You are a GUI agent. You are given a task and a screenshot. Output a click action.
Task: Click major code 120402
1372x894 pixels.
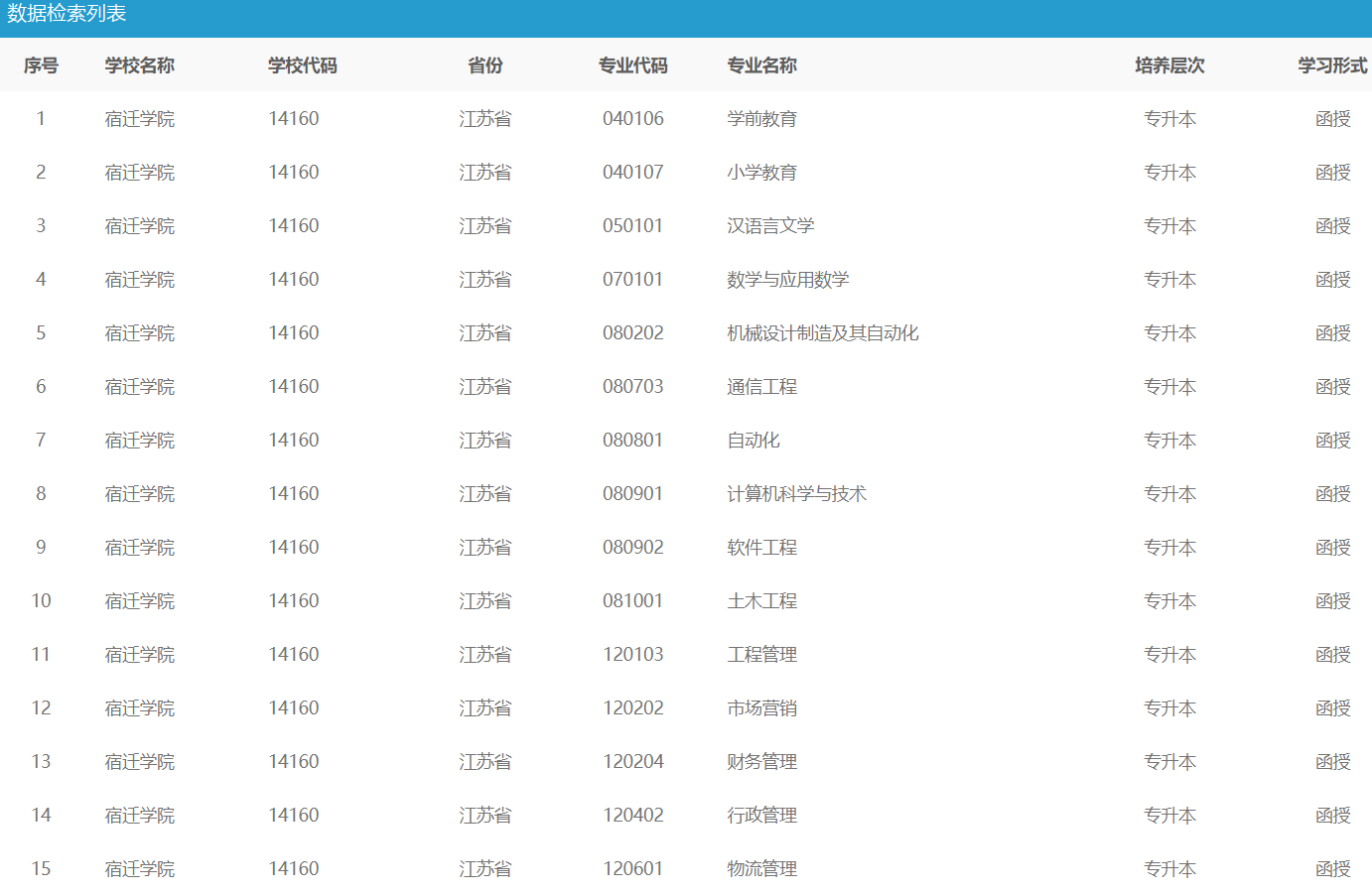point(633,816)
